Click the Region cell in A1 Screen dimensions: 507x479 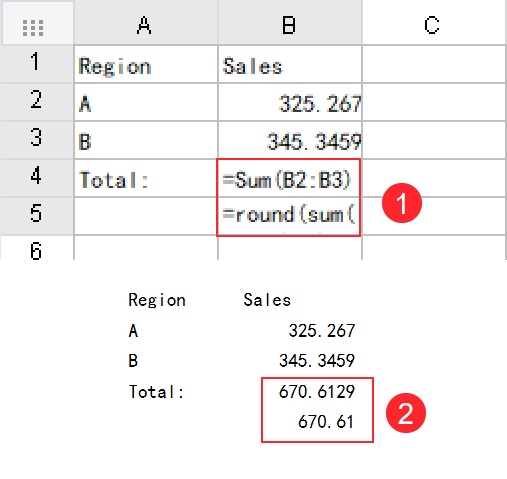pos(146,64)
